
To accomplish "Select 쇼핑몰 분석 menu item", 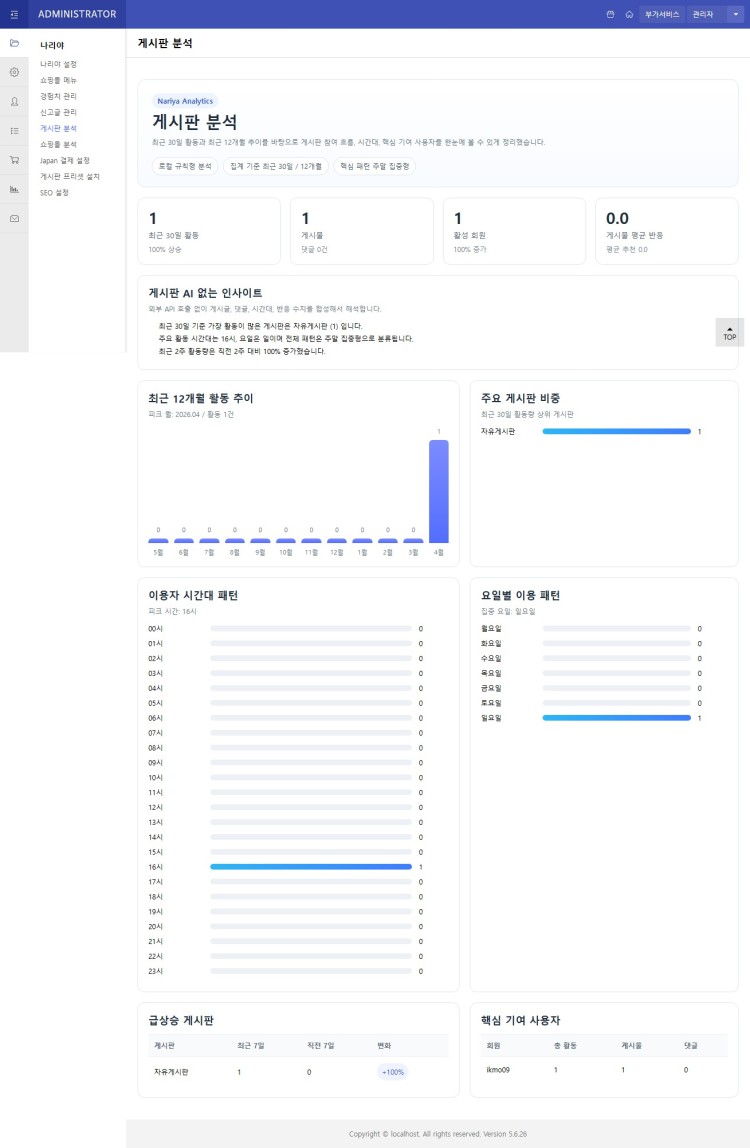I will coord(58,144).
